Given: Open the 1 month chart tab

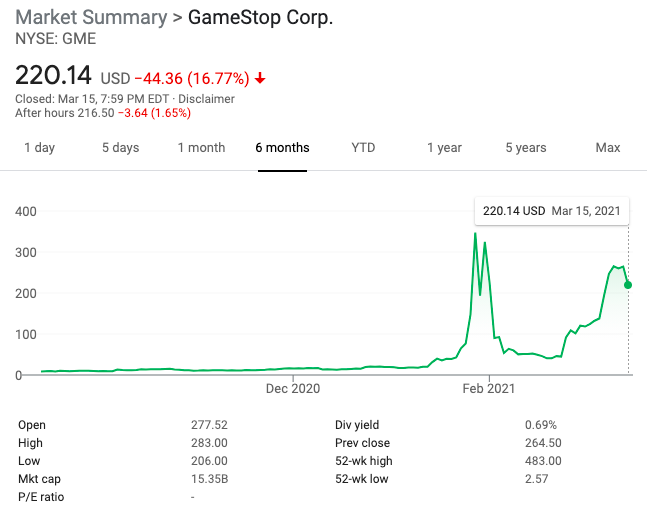Looking at the screenshot, I should click(201, 148).
